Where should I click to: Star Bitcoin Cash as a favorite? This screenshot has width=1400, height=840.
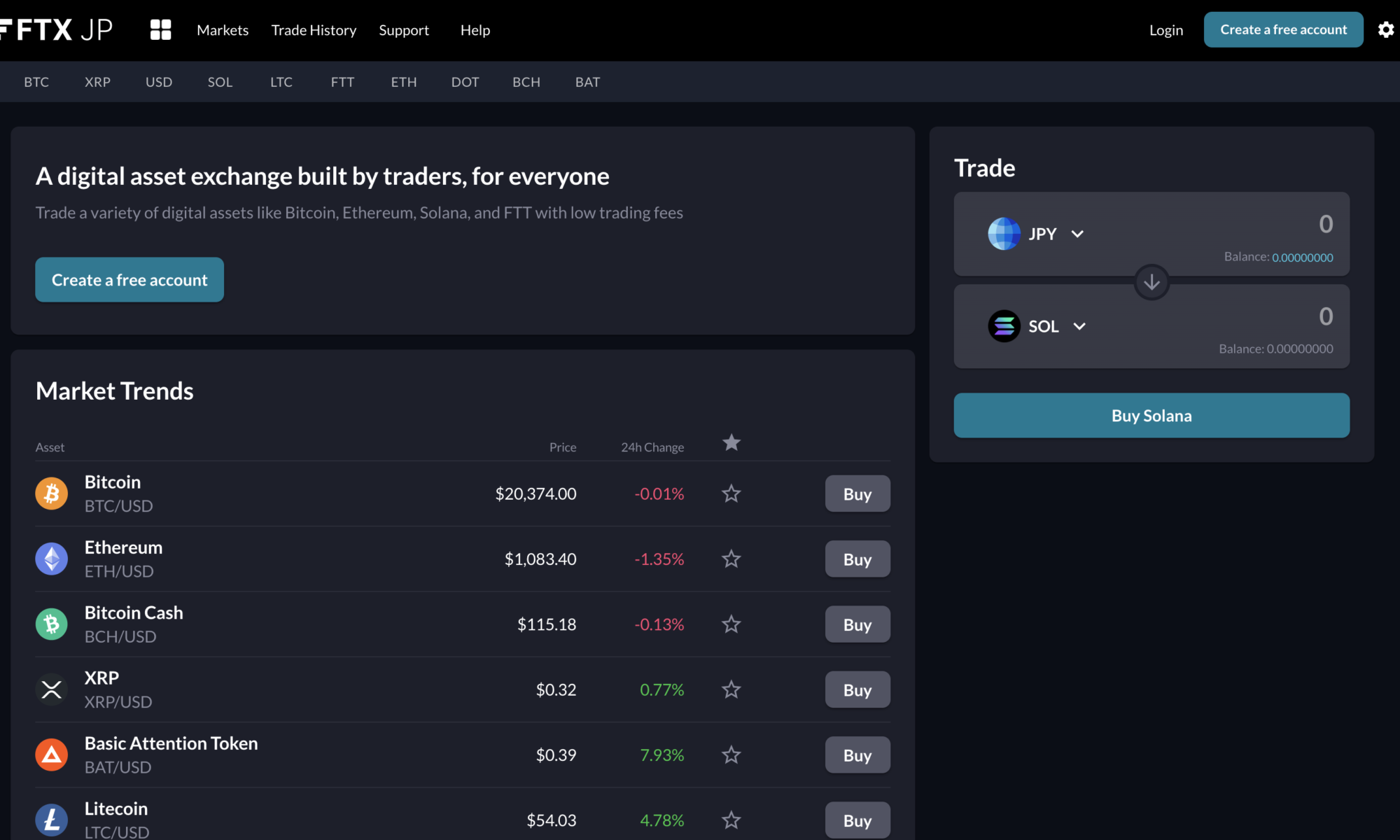(731, 624)
